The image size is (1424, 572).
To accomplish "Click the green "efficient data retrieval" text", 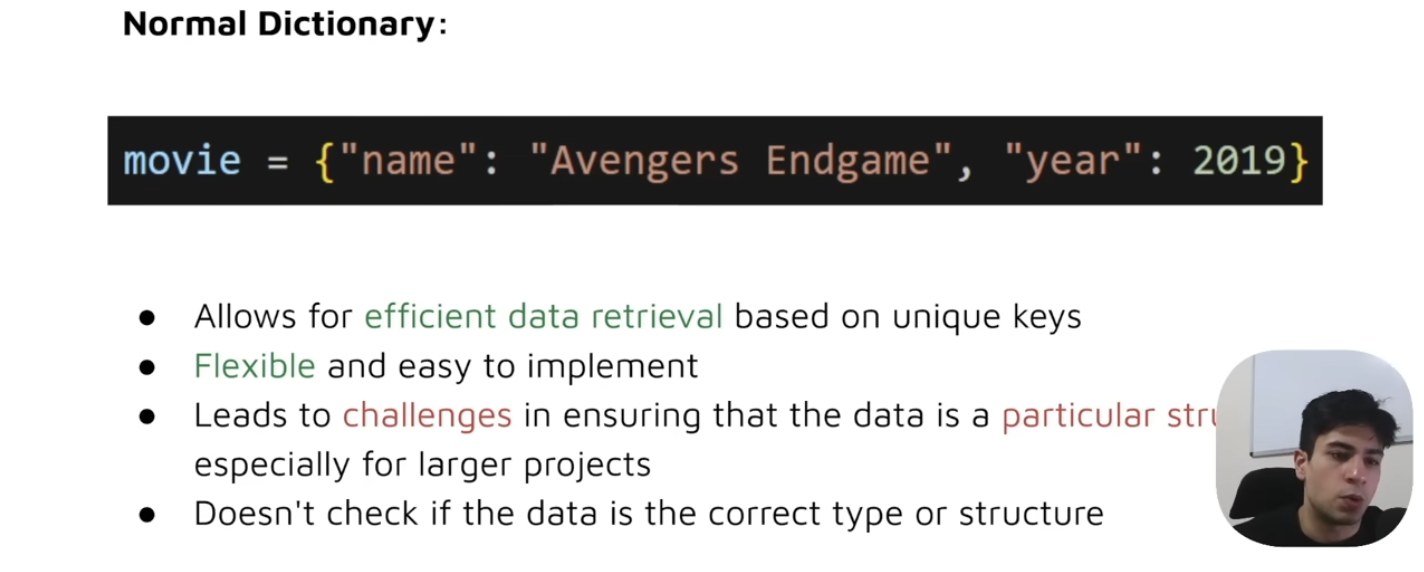I will pos(543,317).
